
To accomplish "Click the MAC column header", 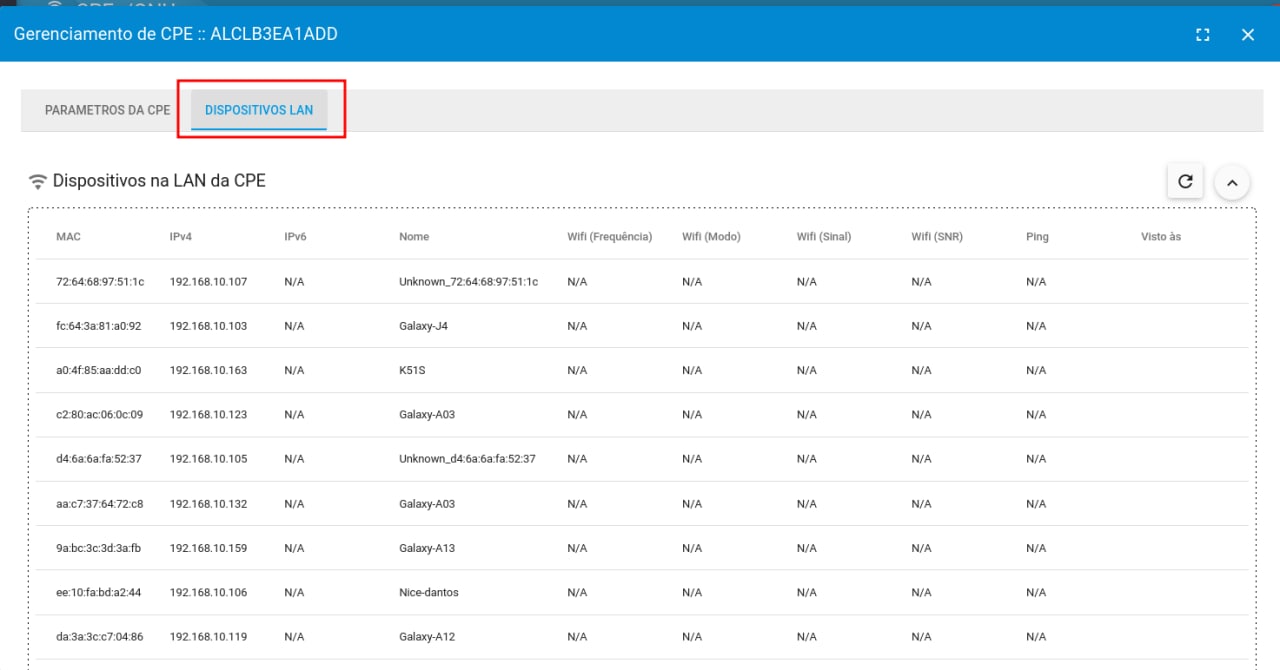I will [x=68, y=237].
